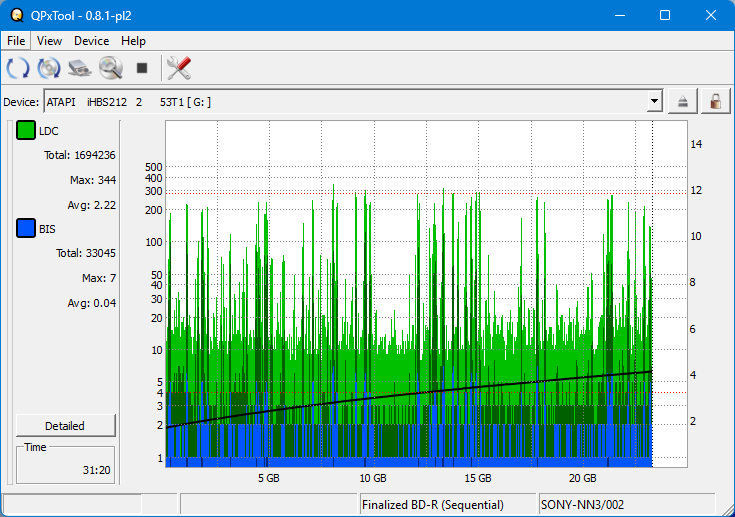This screenshot has width=735, height=517.
Task: Expand the Device selection dropdown arrow
Action: pos(654,101)
